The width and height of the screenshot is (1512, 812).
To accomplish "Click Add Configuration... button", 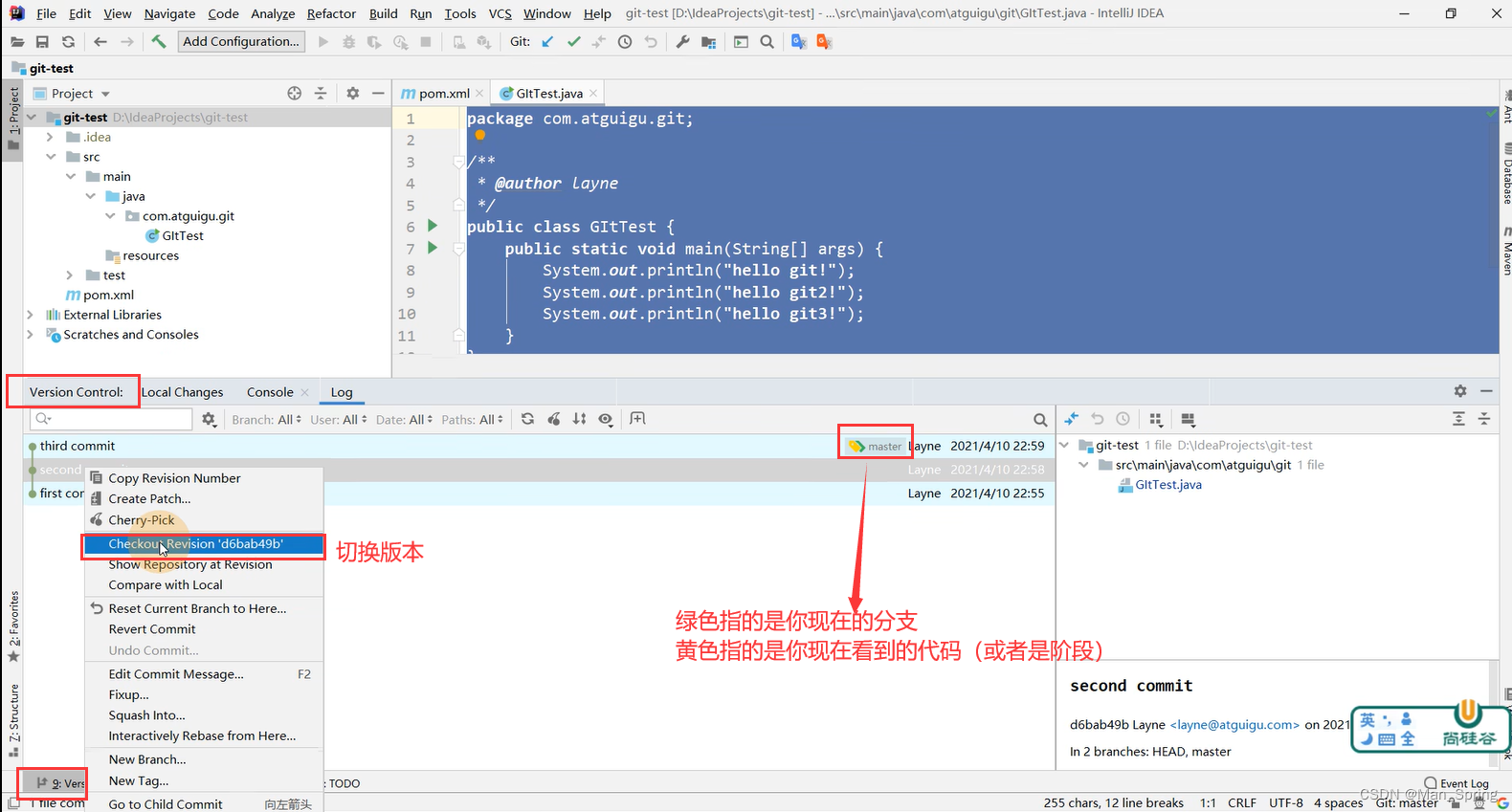I will [241, 41].
